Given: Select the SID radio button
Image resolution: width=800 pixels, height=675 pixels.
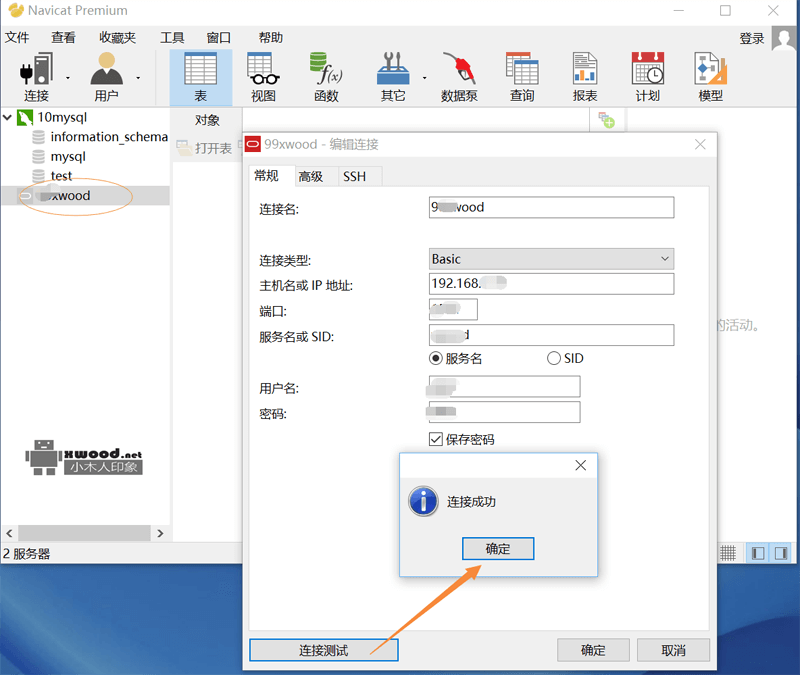Looking at the screenshot, I should (x=554, y=358).
